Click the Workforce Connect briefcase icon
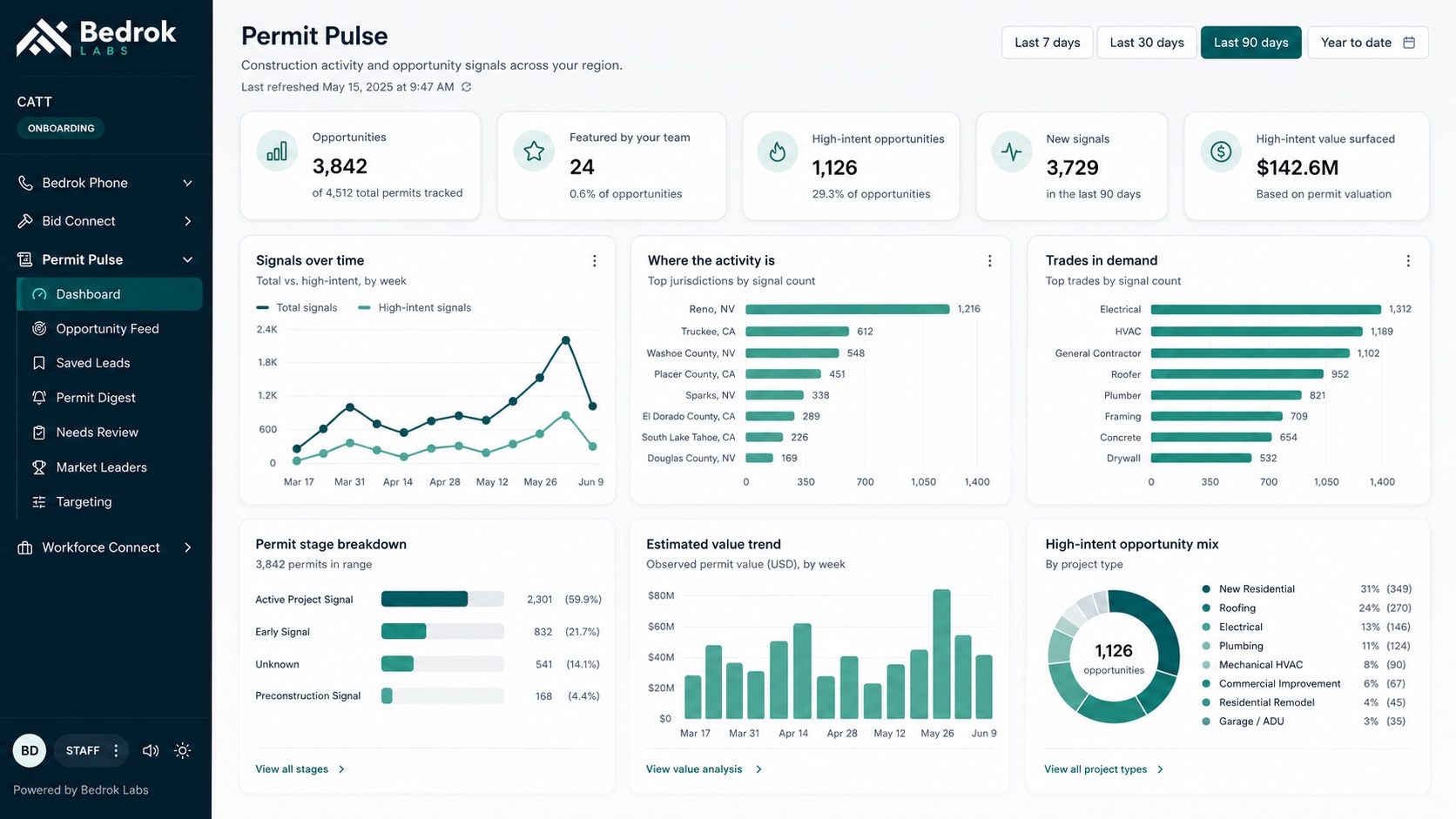The height and width of the screenshot is (819, 1456). 25,547
